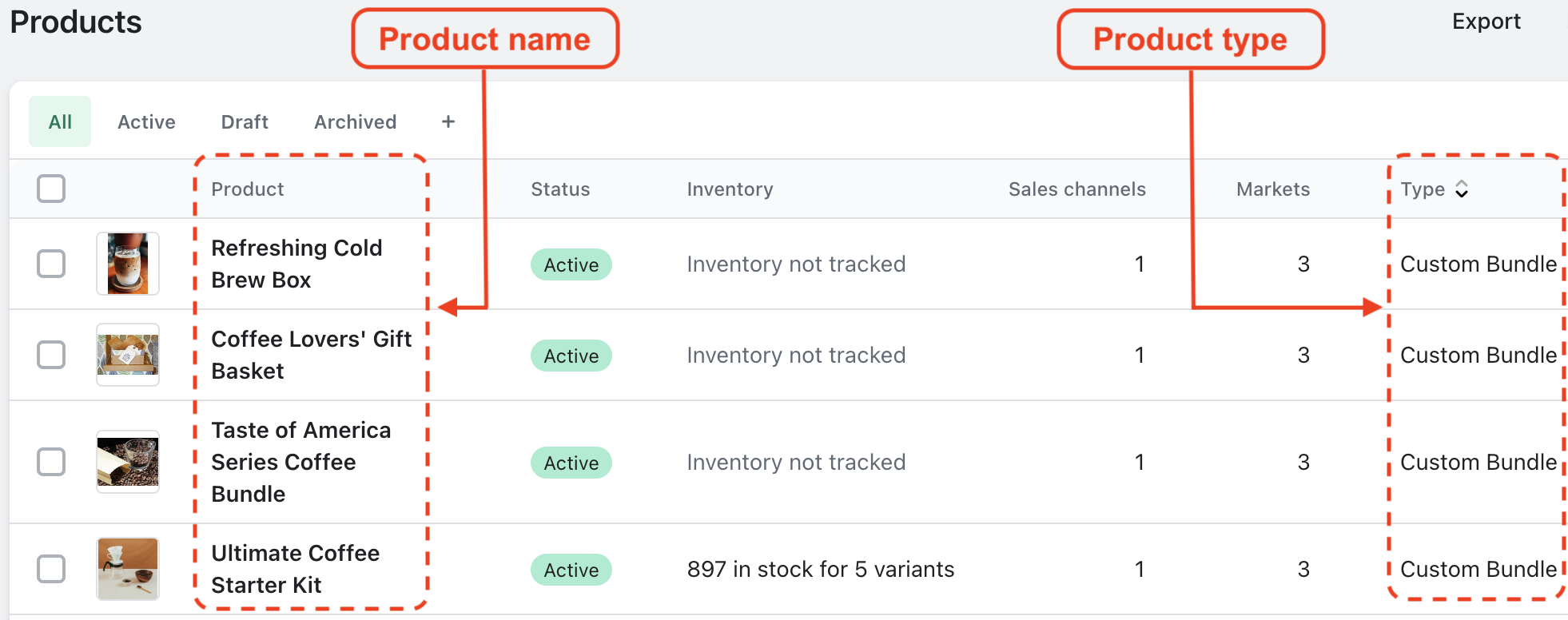Click the Active status badge for Coffee Lovers' Gift Basket
The image size is (1568, 620).
[571, 356]
